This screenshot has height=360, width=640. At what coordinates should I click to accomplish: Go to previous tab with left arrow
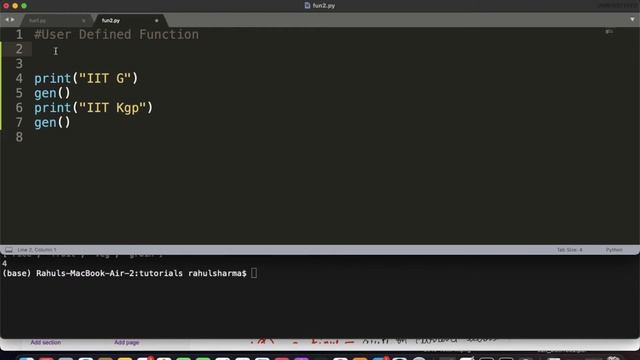point(7,20)
